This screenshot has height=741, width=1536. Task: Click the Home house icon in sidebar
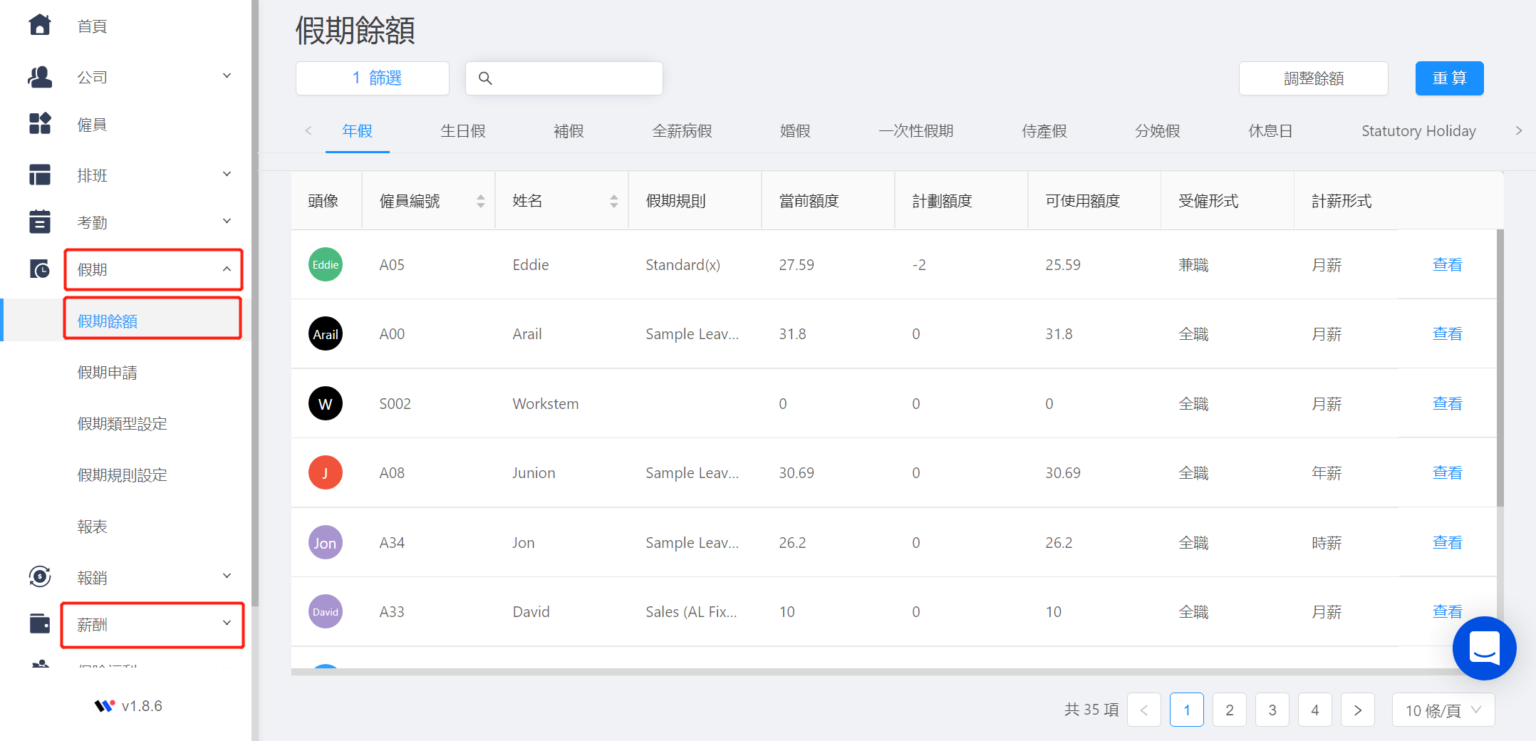[x=39, y=25]
